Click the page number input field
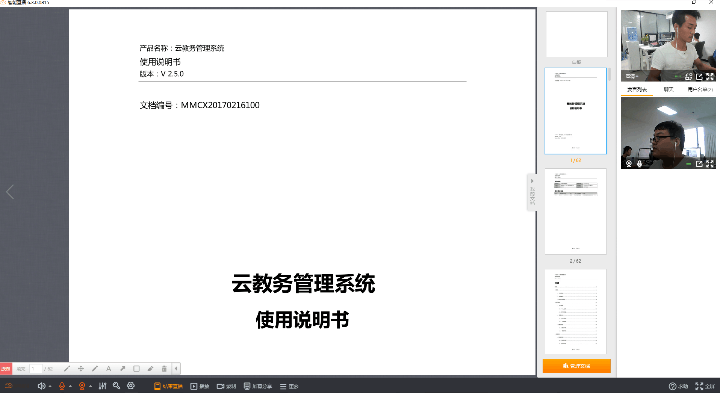 tap(35, 369)
